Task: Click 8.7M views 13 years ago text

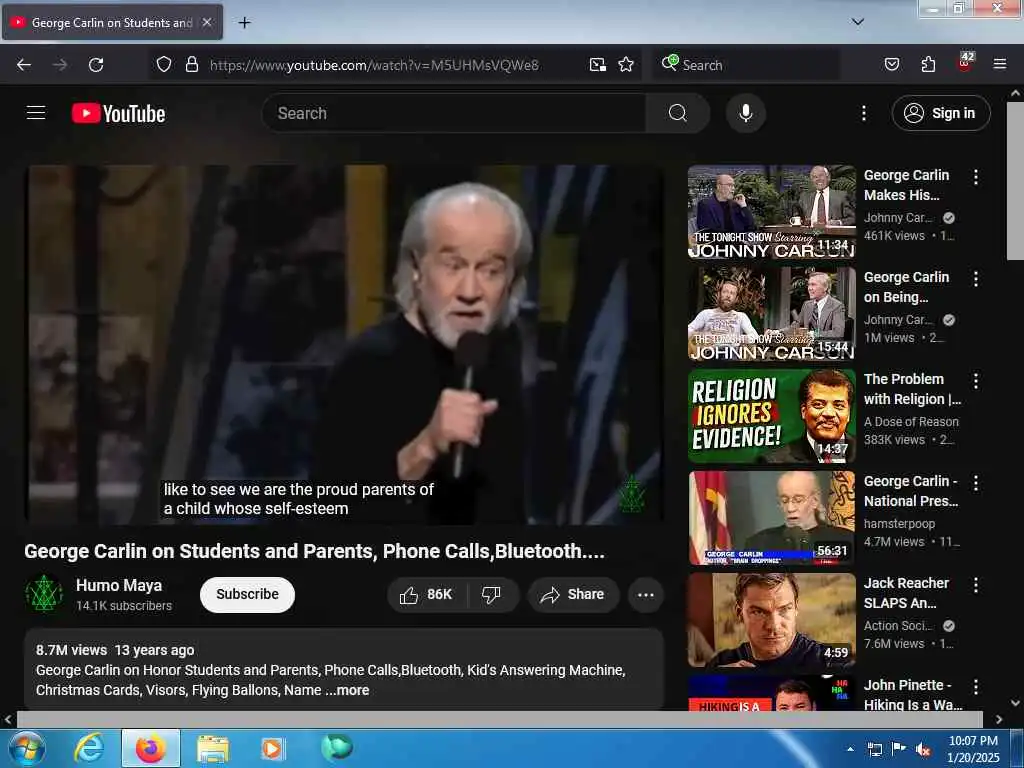Action: click(x=115, y=650)
